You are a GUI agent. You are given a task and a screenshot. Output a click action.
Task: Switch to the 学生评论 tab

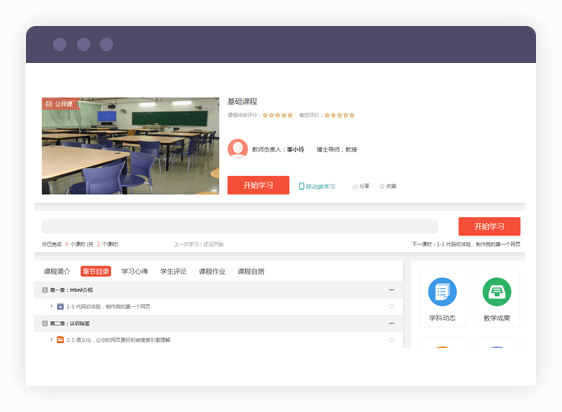pyautogui.click(x=173, y=271)
